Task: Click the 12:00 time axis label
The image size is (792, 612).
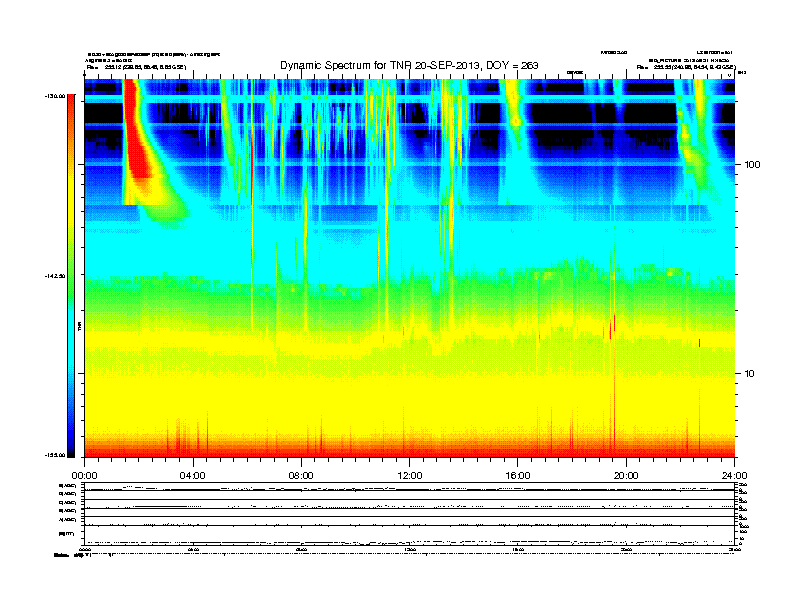Action: click(410, 476)
